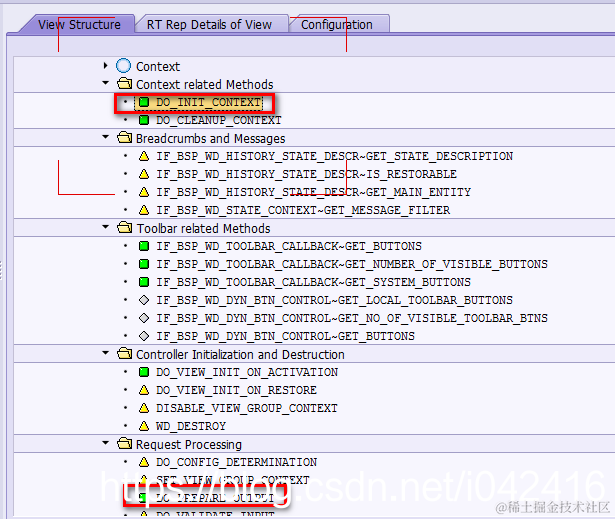The image size is (615, 519).
Task: Click green square icon of TOOLBAR_CALLBACK~GET_BUTTONS
Action: [144, 246]
